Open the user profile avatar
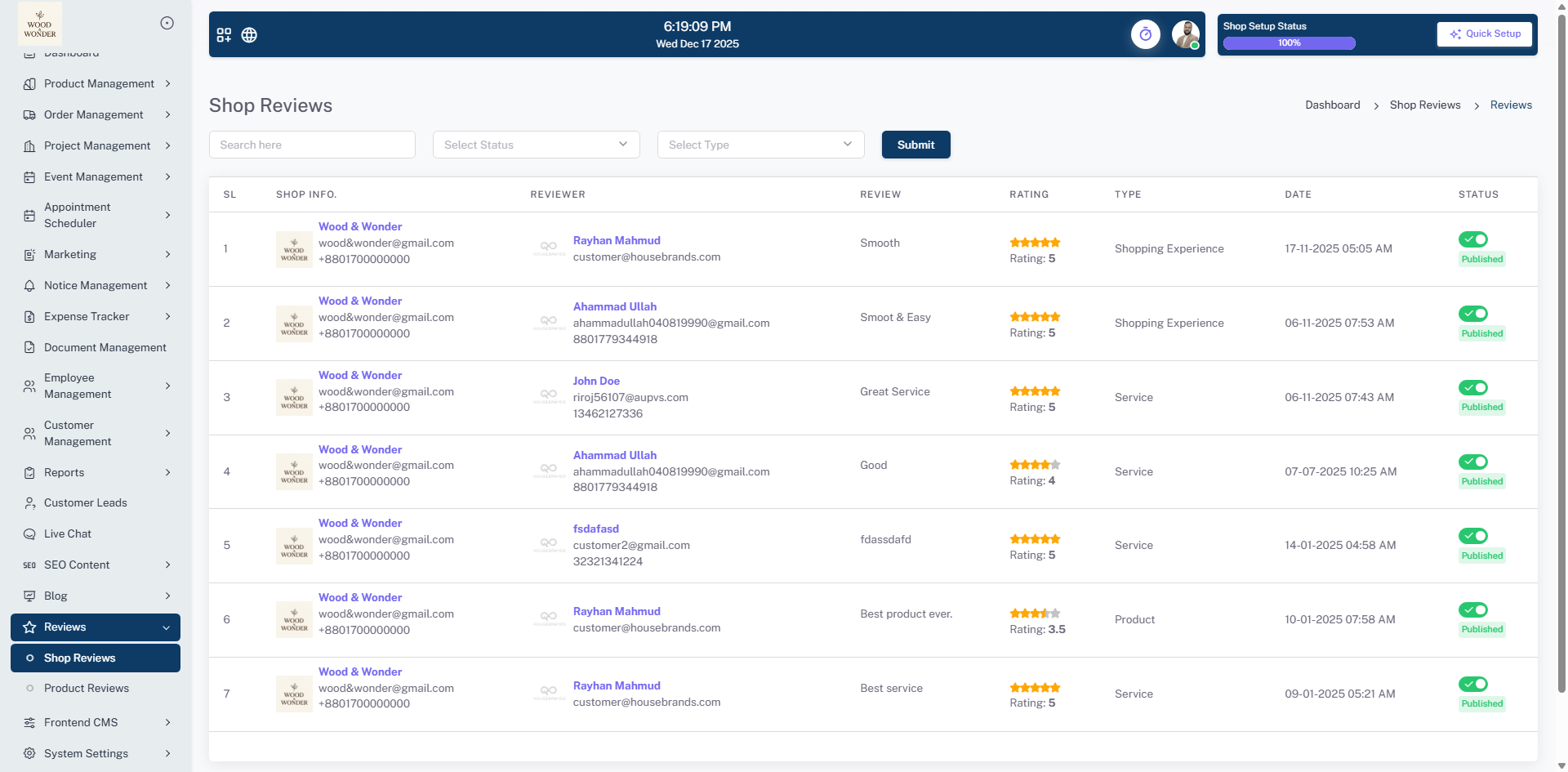This screenshot has height=772, width=1568. (1185, 34)
